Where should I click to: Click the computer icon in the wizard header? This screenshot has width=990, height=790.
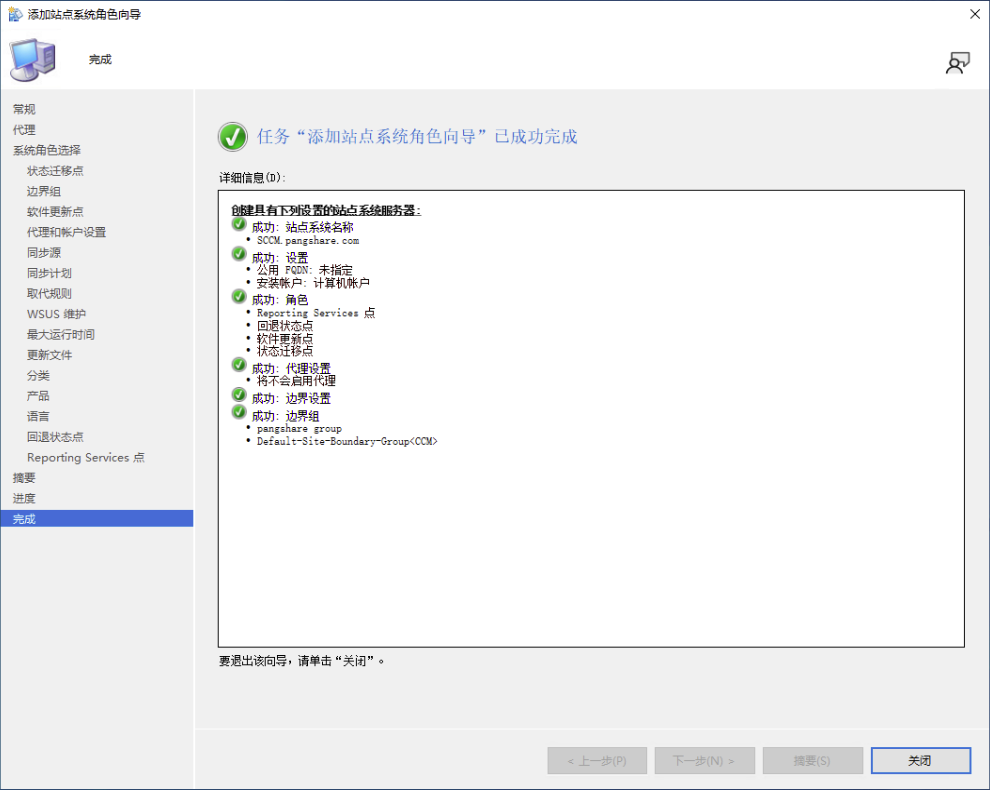(33, 60)
